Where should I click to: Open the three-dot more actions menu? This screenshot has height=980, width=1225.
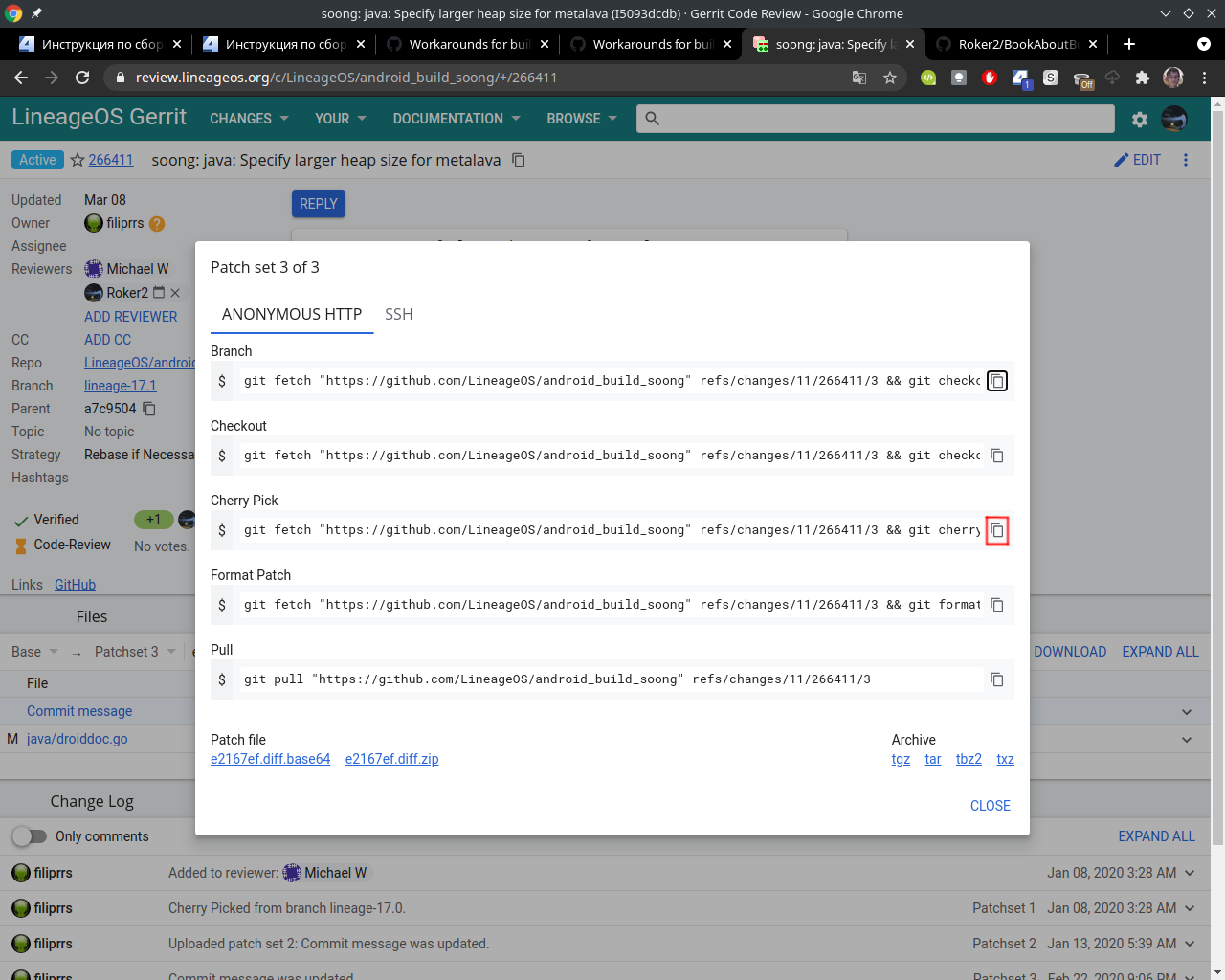pyautogui.click(x=1186, y=160)
